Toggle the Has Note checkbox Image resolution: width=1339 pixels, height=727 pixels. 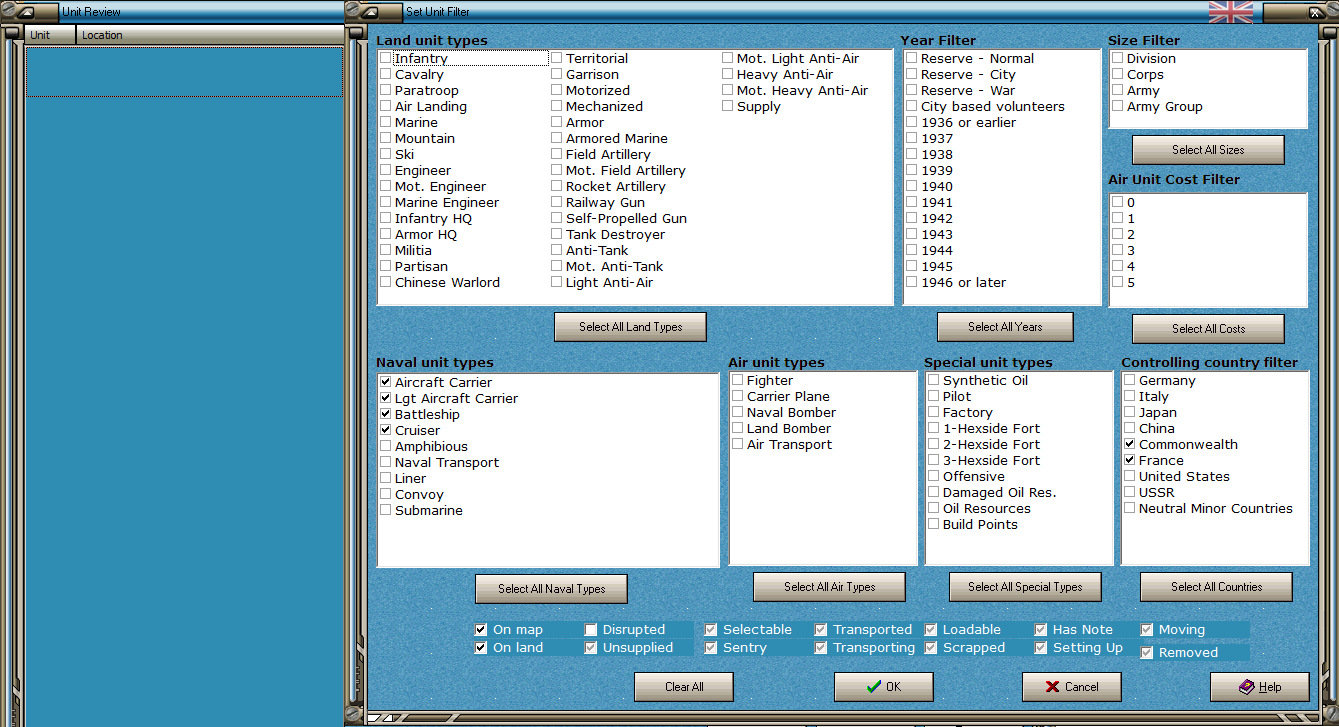coord(1041,630)
